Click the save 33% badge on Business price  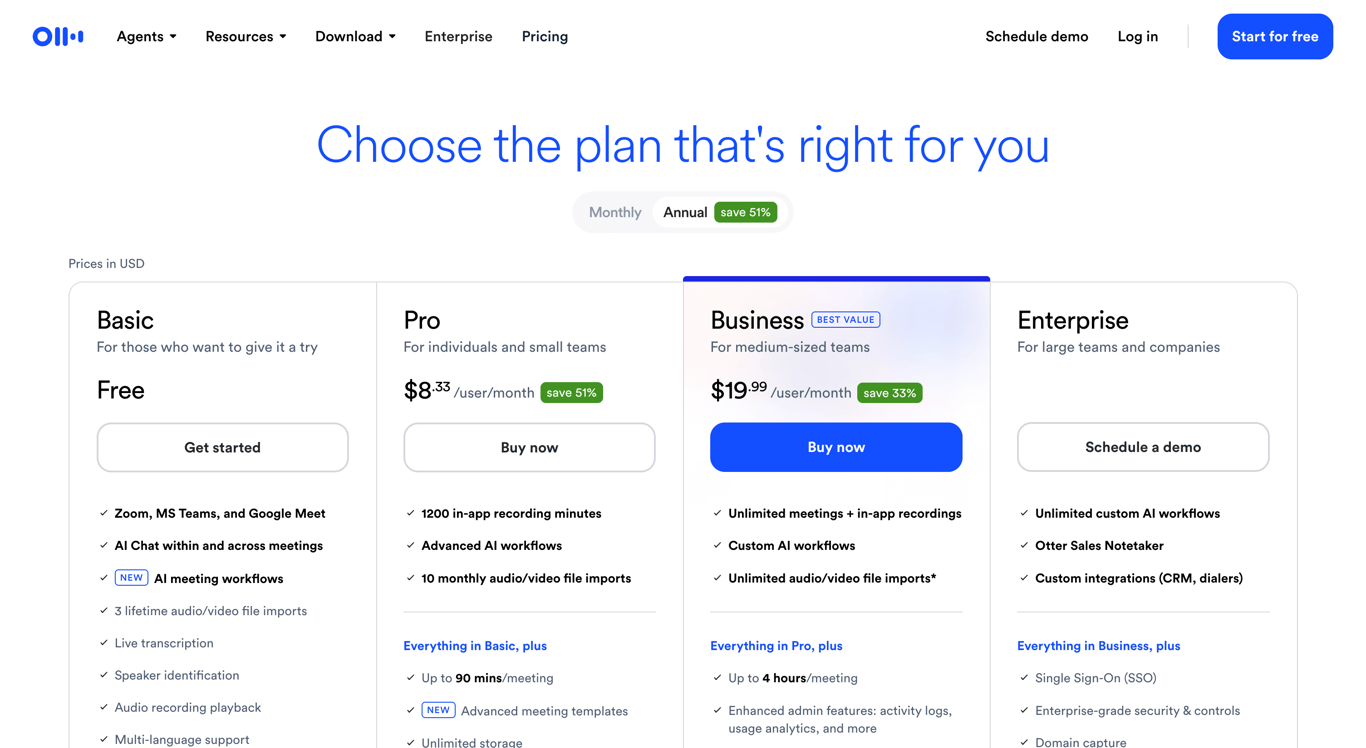[889, 393]
